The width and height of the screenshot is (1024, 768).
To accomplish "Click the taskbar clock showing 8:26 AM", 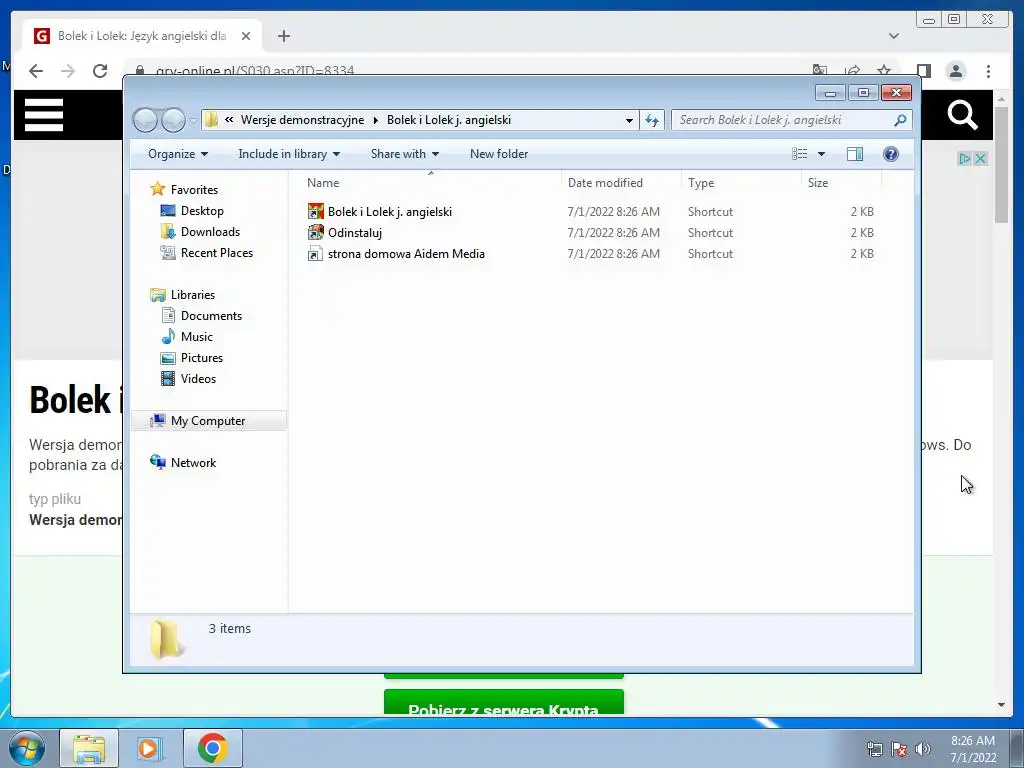I will pos(972,749).
